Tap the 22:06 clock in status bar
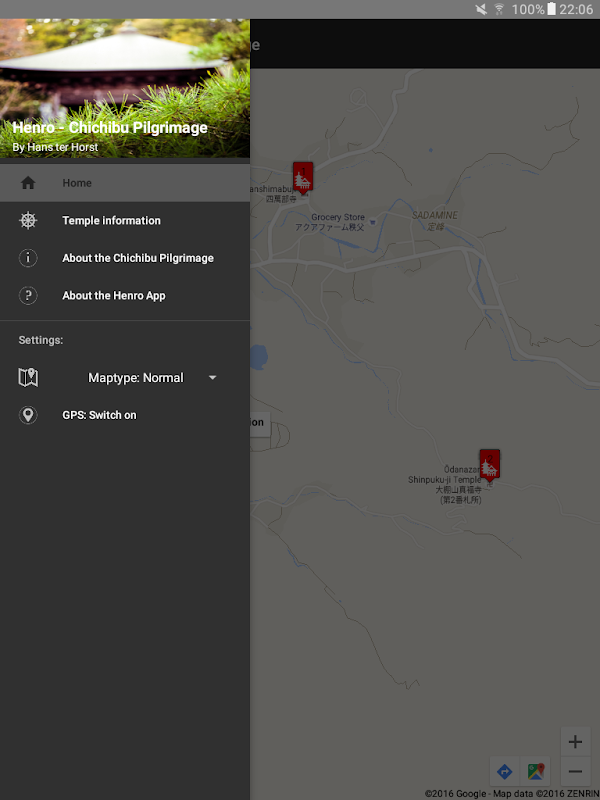Viewport: 600px width, 800px height. (576, 9)
